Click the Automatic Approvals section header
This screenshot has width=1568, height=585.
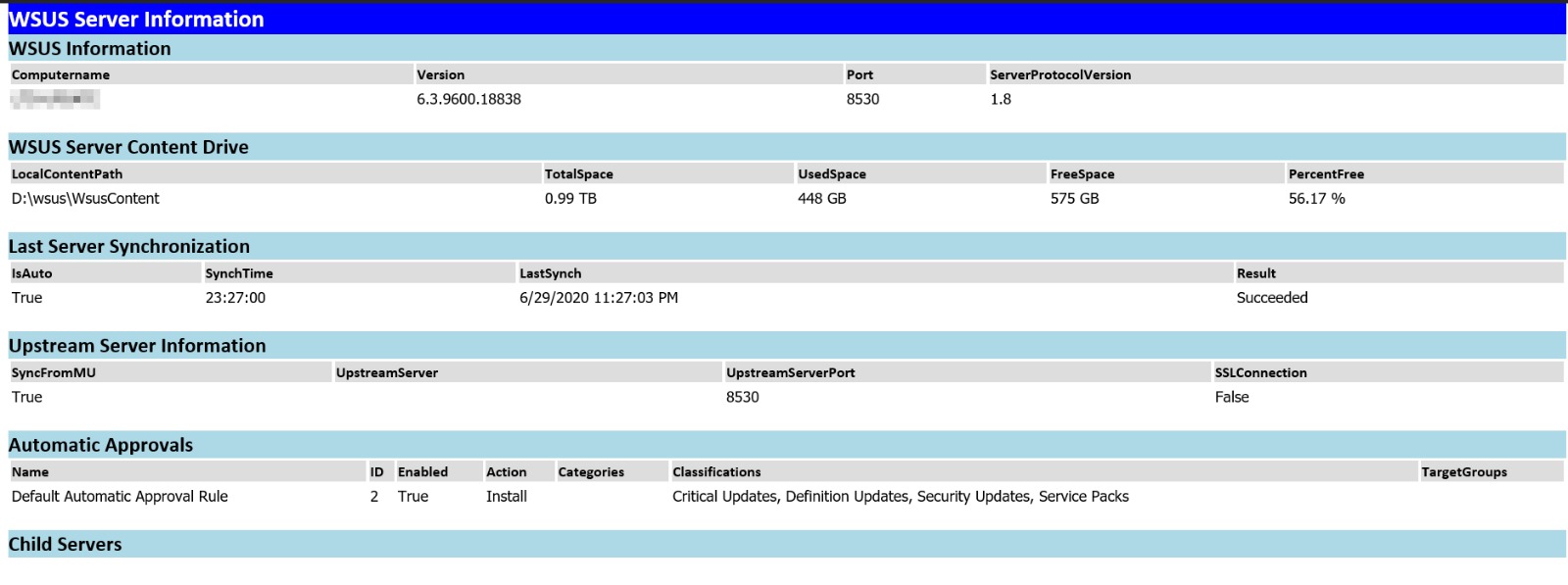point(101,445)
